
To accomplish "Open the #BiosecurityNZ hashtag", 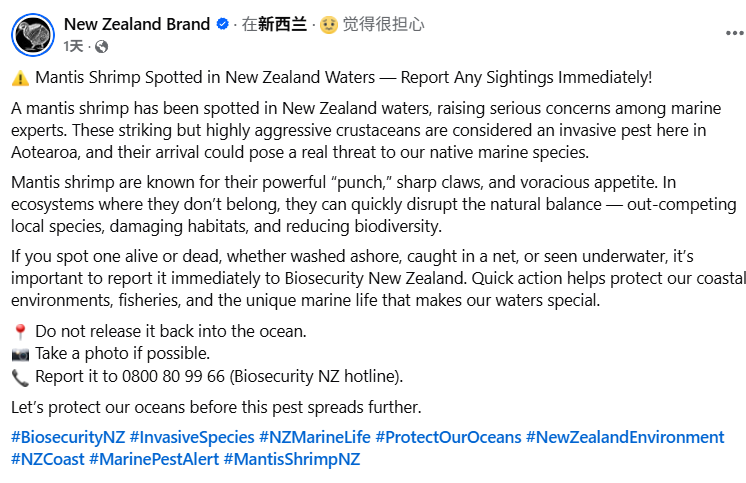I will pyautogui.click(x=68, y=437).
